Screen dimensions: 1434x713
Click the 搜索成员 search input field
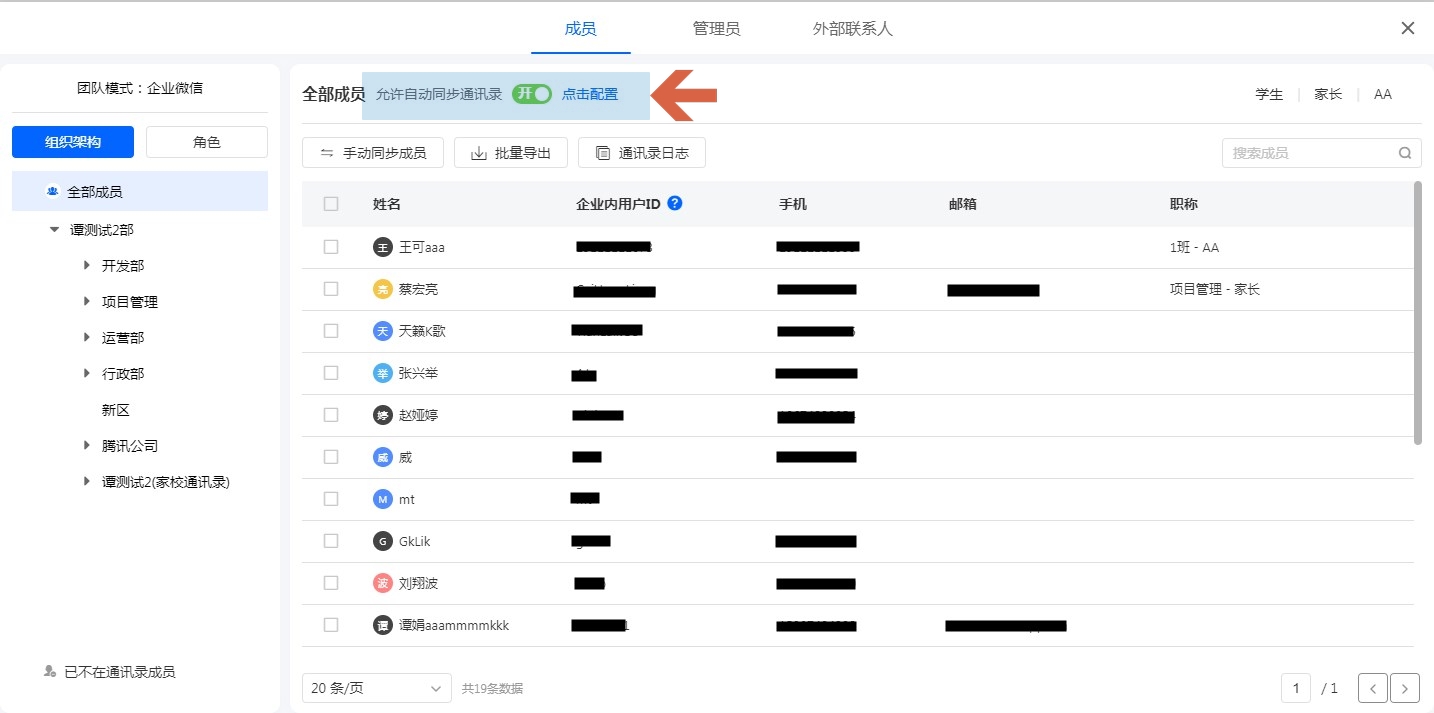(1310, 153)
